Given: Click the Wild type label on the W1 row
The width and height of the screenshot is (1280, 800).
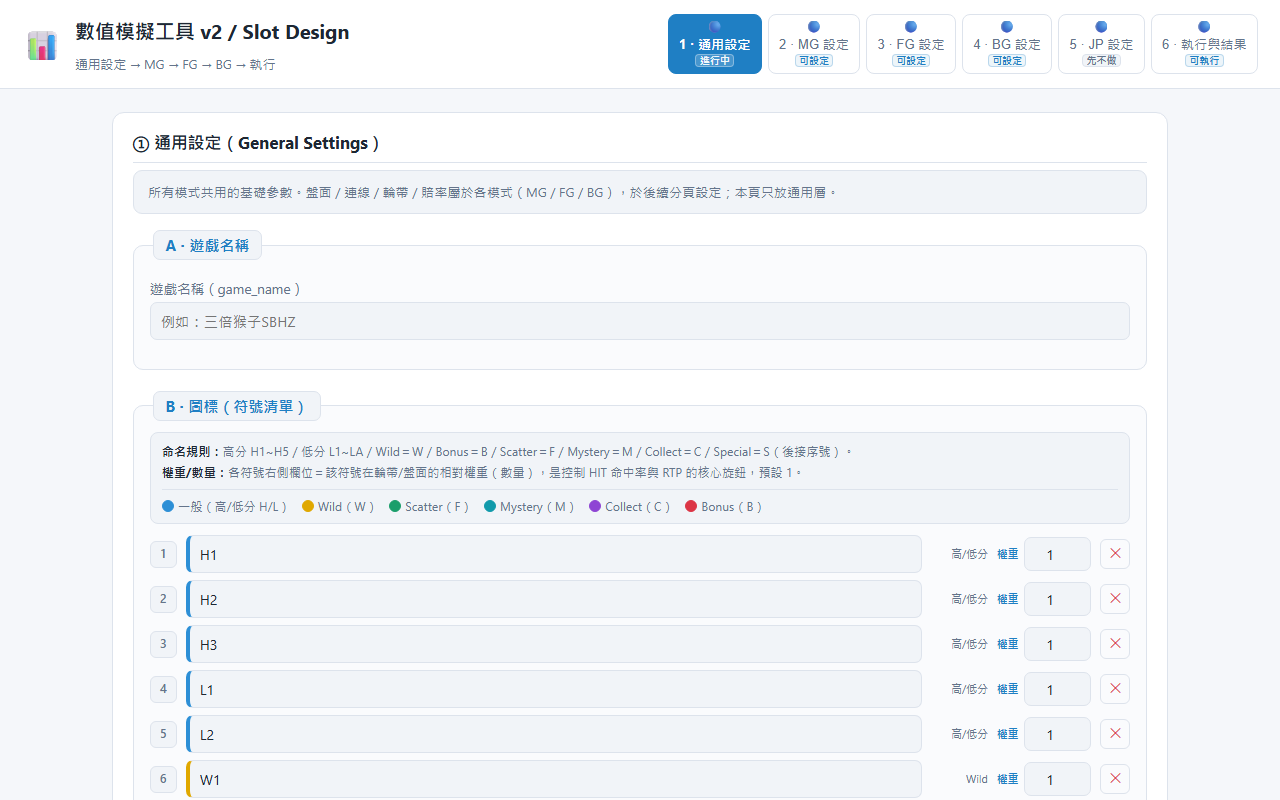Looking at the screenshot, I should click(977, 779).
